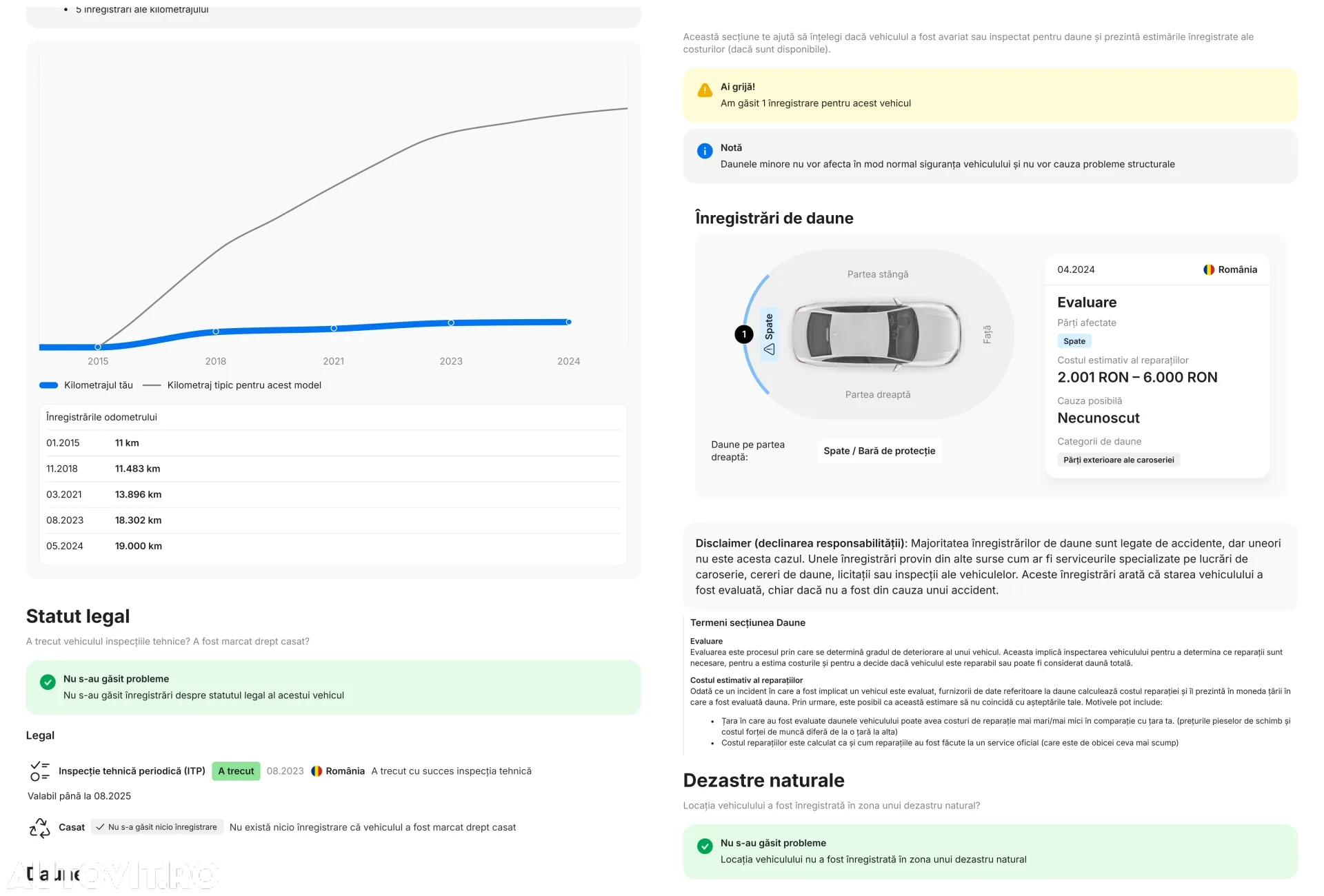
Task: Click the blue "Spate" affected part tag
Action: click(1074, 341)
